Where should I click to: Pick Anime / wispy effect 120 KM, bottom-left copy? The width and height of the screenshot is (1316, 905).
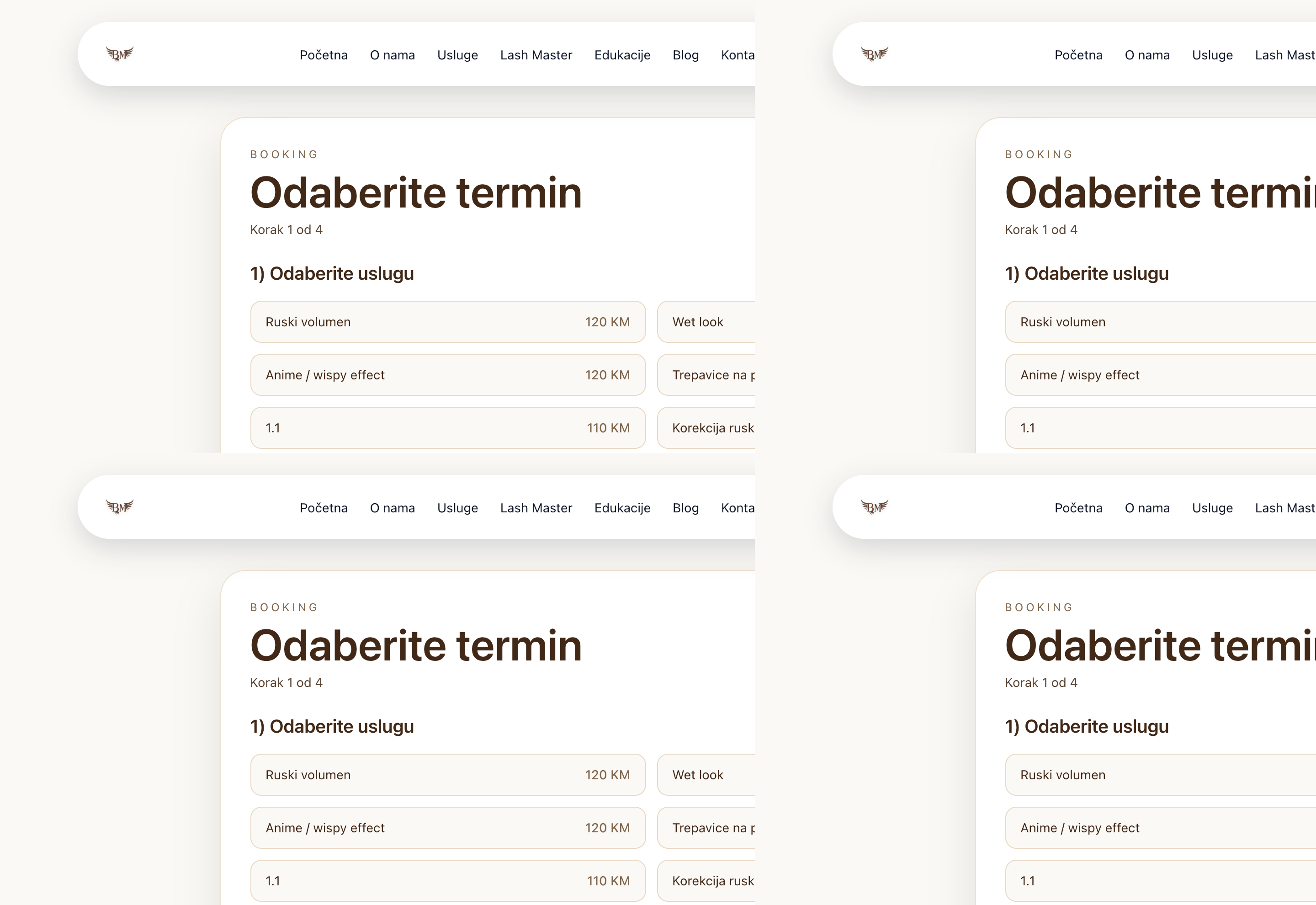point(448,828)
